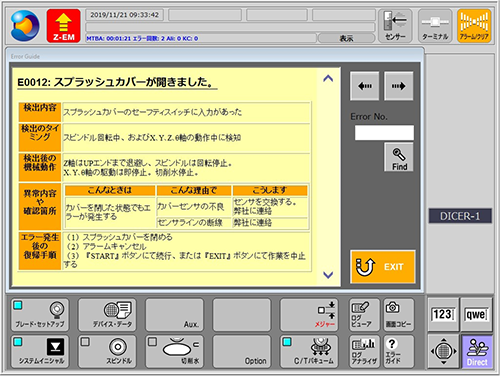Image resolution: width=500 pixels, height=376 pixels.
Task: Open the 123 numeric keypad
Action: tap(443, 314)
